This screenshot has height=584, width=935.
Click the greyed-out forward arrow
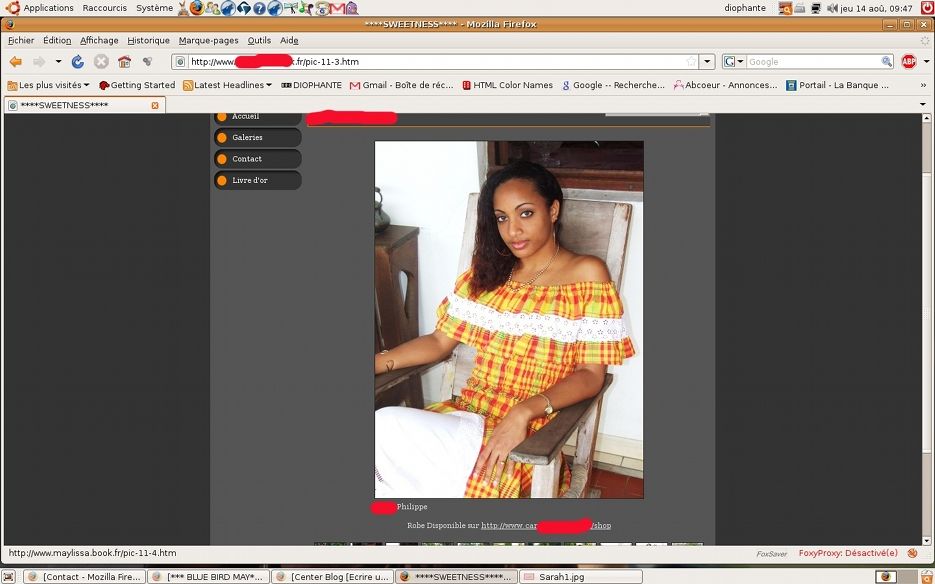(x=39, y=61)
